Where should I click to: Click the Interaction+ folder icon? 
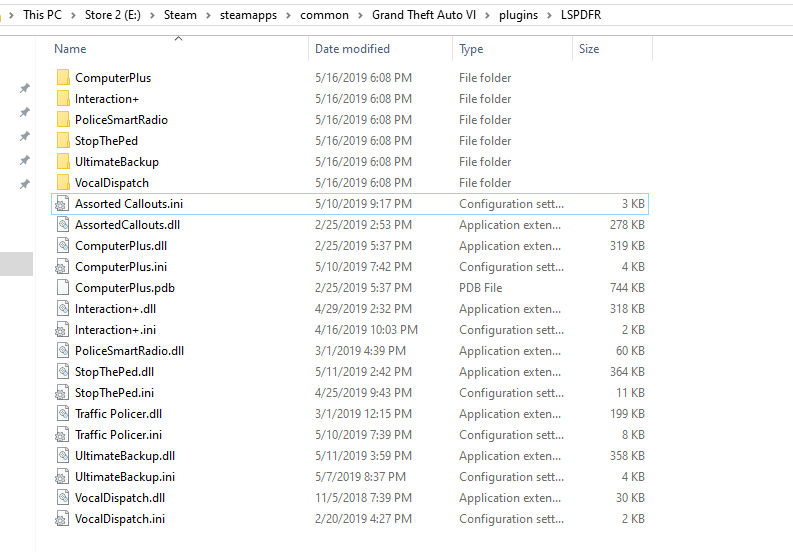tap(63, 98)
